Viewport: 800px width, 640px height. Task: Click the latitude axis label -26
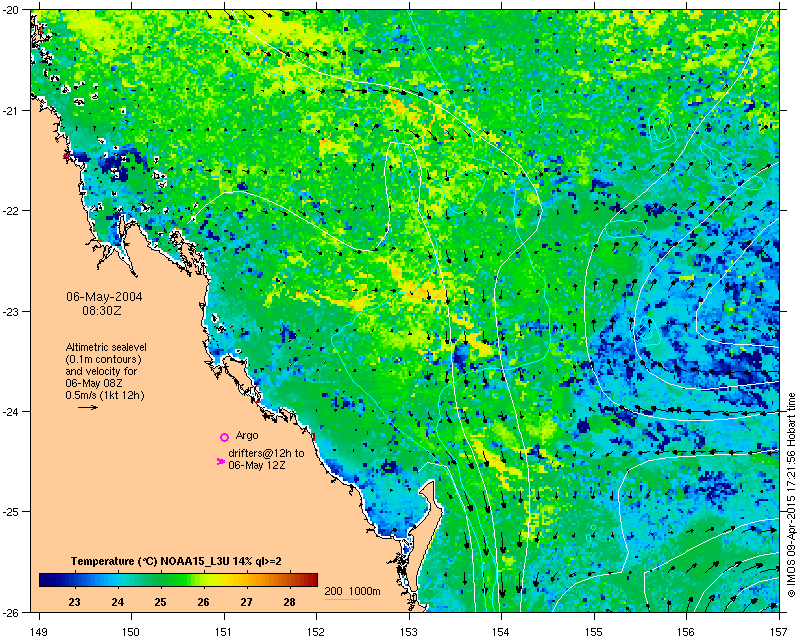pos(11,612)
